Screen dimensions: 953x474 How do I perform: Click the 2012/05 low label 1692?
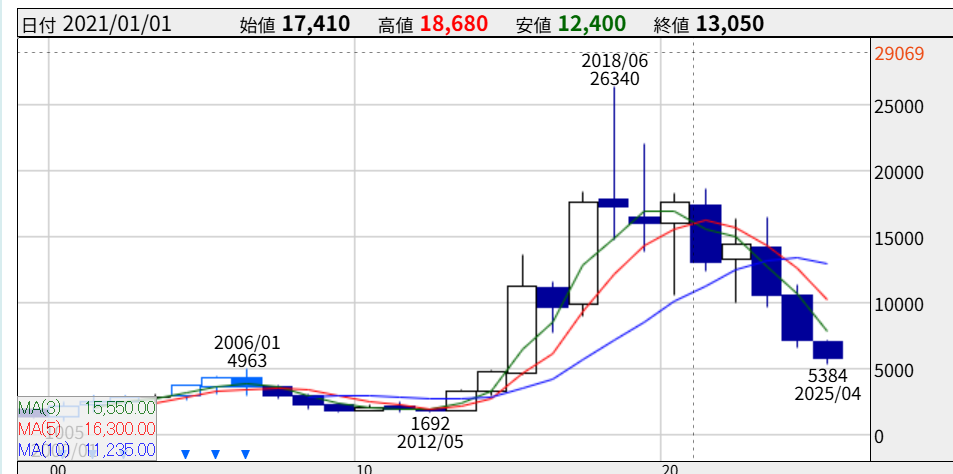tap(430, 423)
